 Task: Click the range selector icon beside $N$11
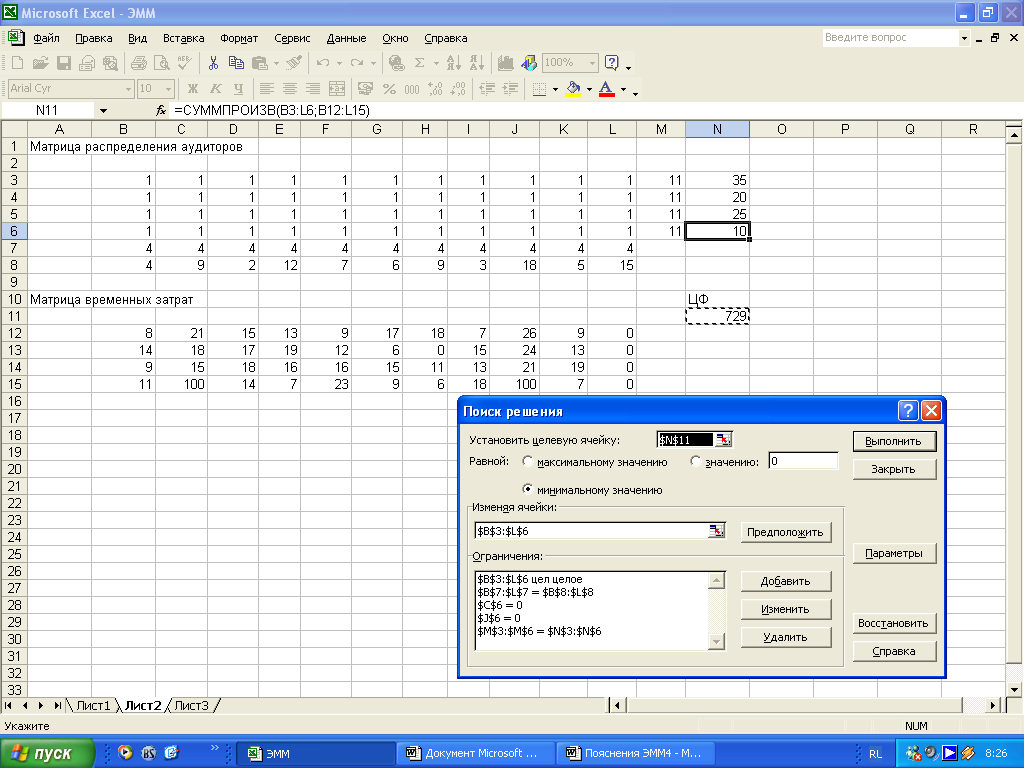[x=723, y=440]
